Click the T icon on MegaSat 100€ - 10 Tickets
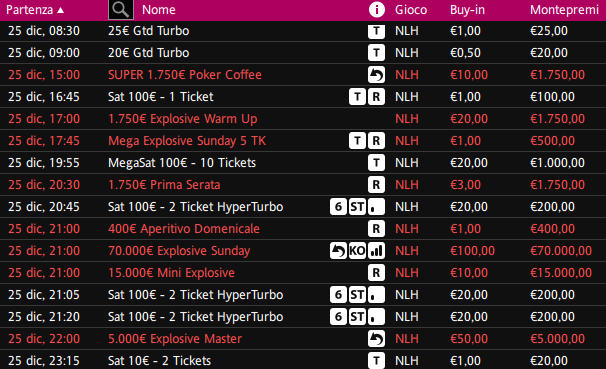Screen dimensions: 606x369 coord(376,163)
